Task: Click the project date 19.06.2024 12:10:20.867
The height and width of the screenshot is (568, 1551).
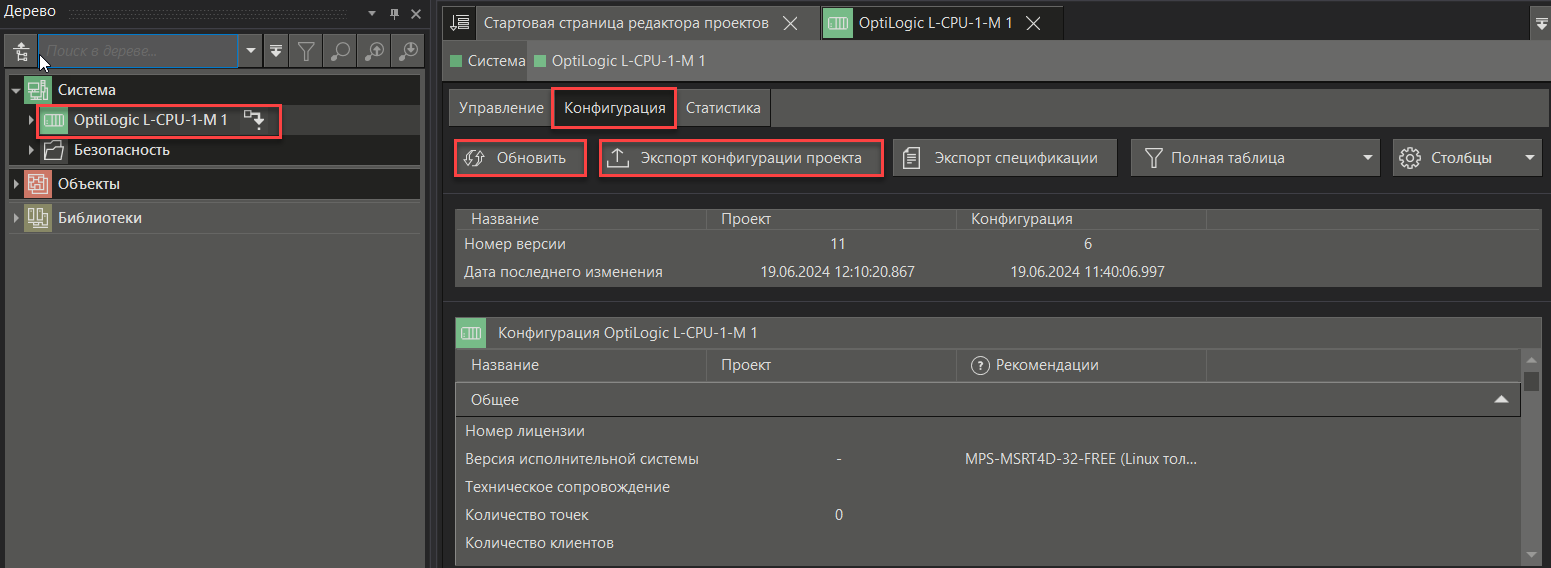Action: 837,272
